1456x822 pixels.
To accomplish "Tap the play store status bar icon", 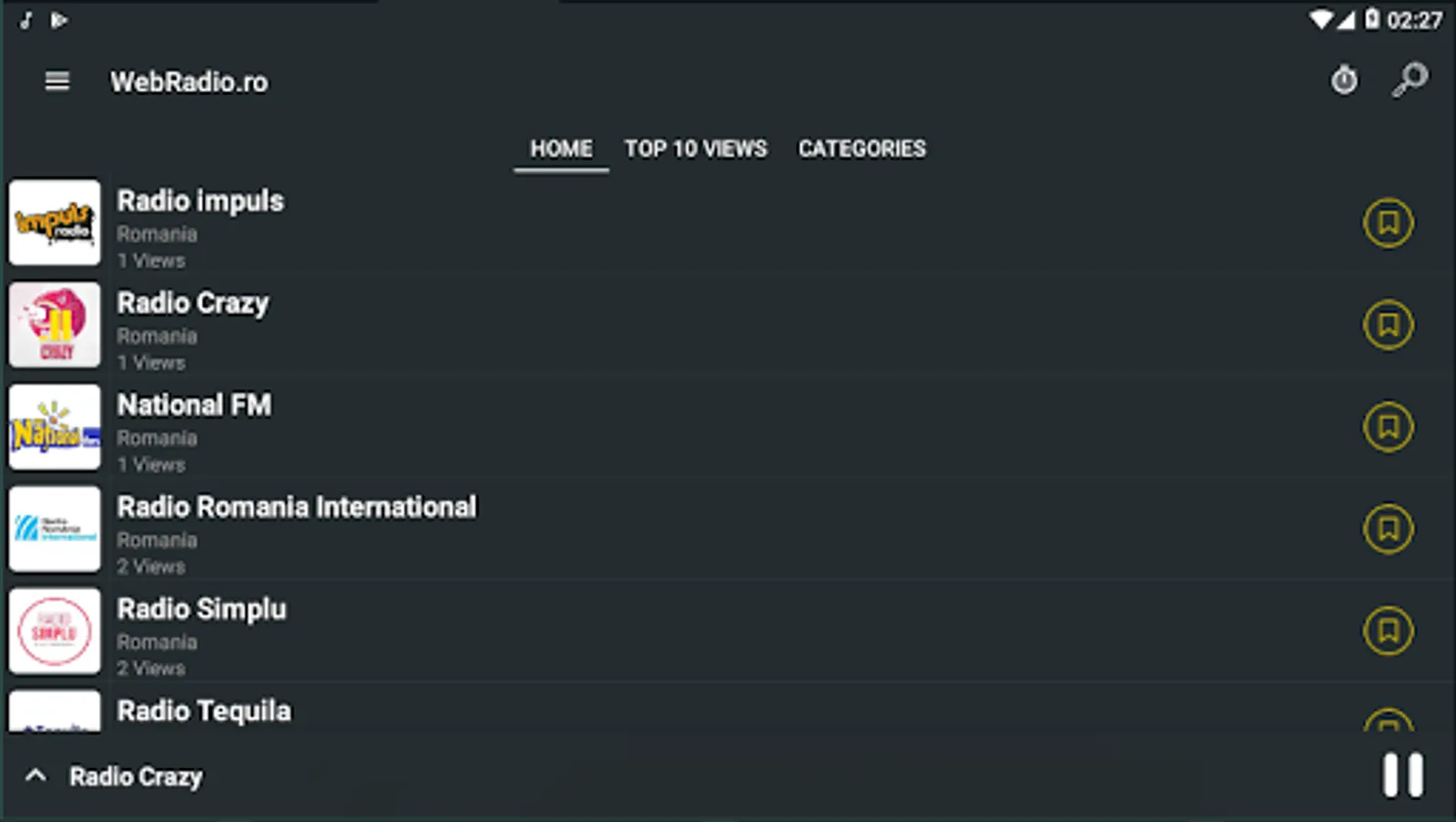I will tap(59, 20).
